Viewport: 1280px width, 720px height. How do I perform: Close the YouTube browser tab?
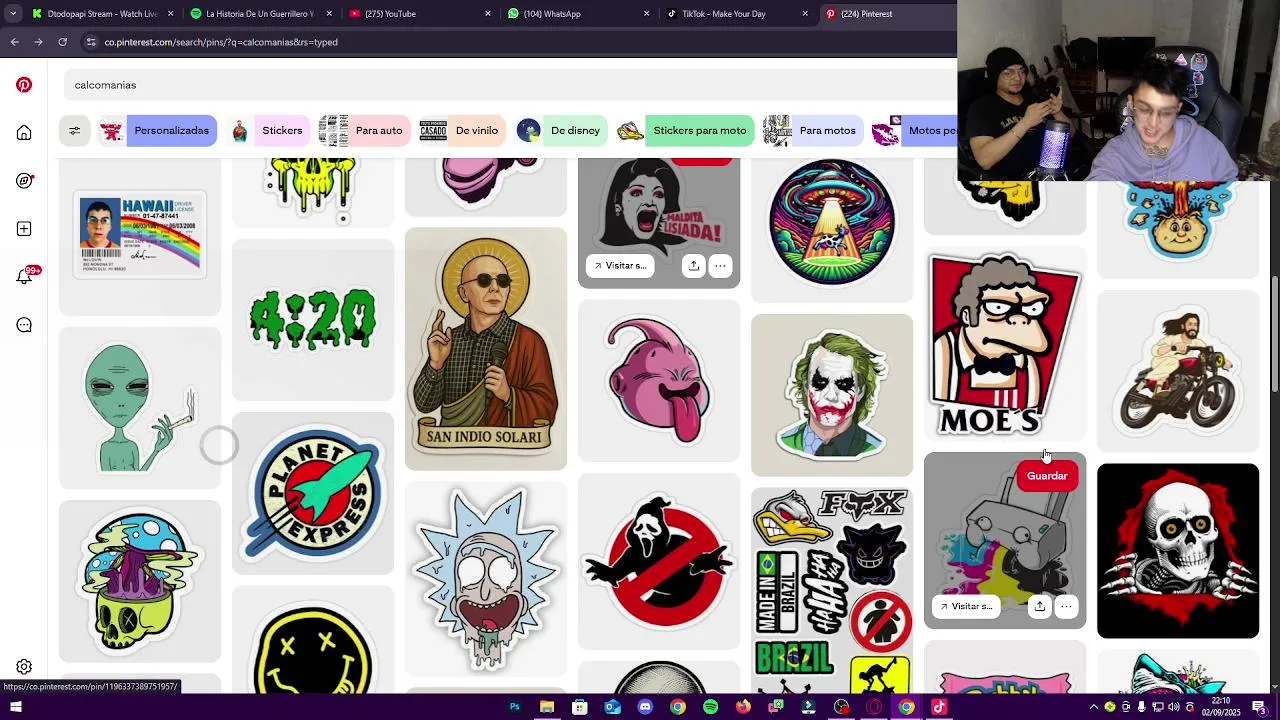(x=488, y=14)
